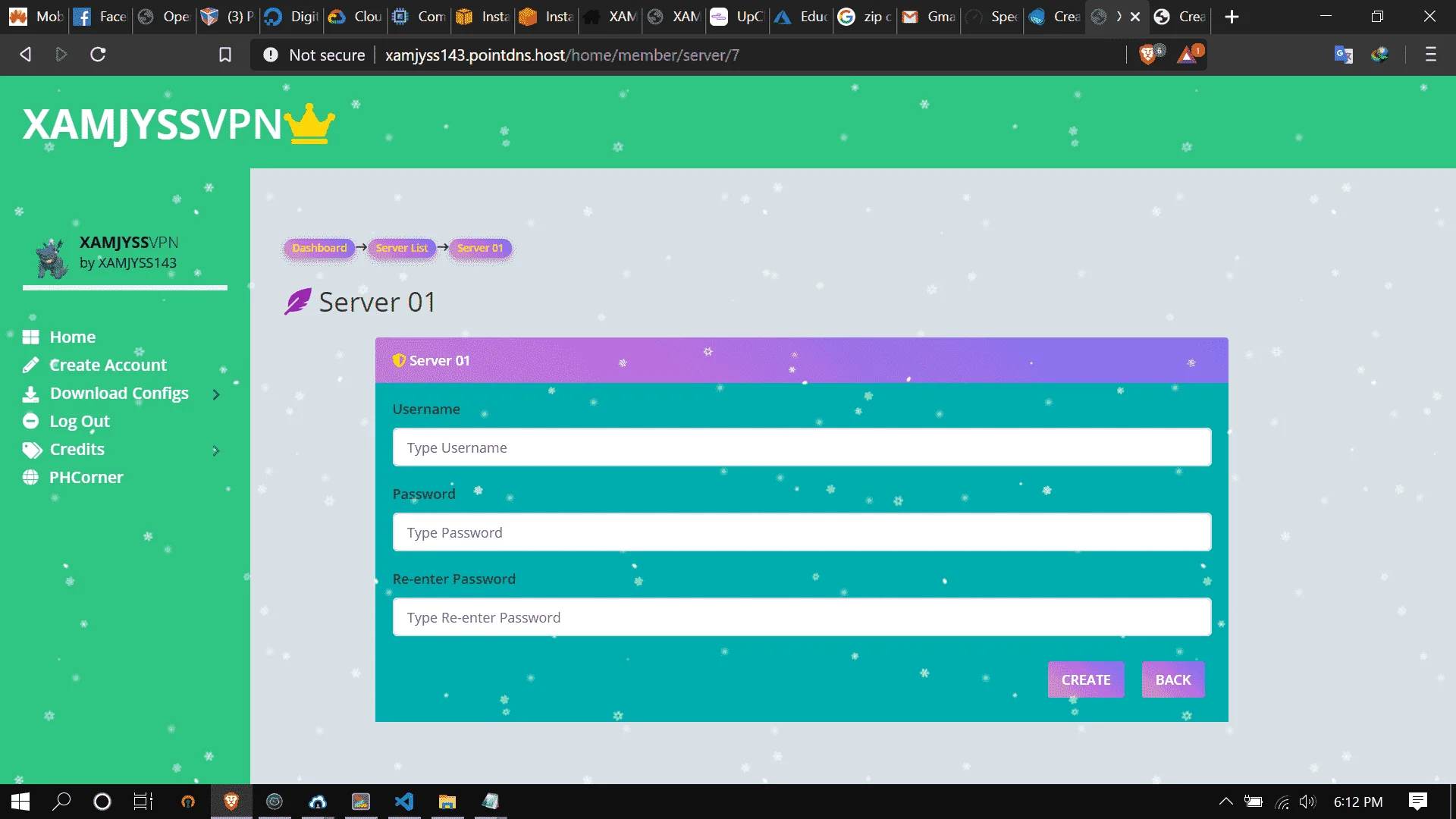Switch to the Educ tab
This screenshot has width=1456, height=819.
coord(802,17)
